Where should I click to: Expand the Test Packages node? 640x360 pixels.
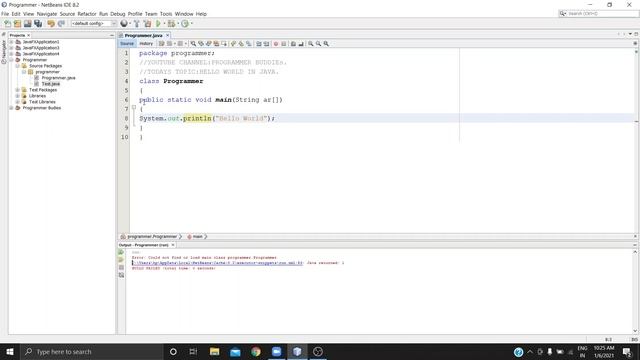pos(18,90)
